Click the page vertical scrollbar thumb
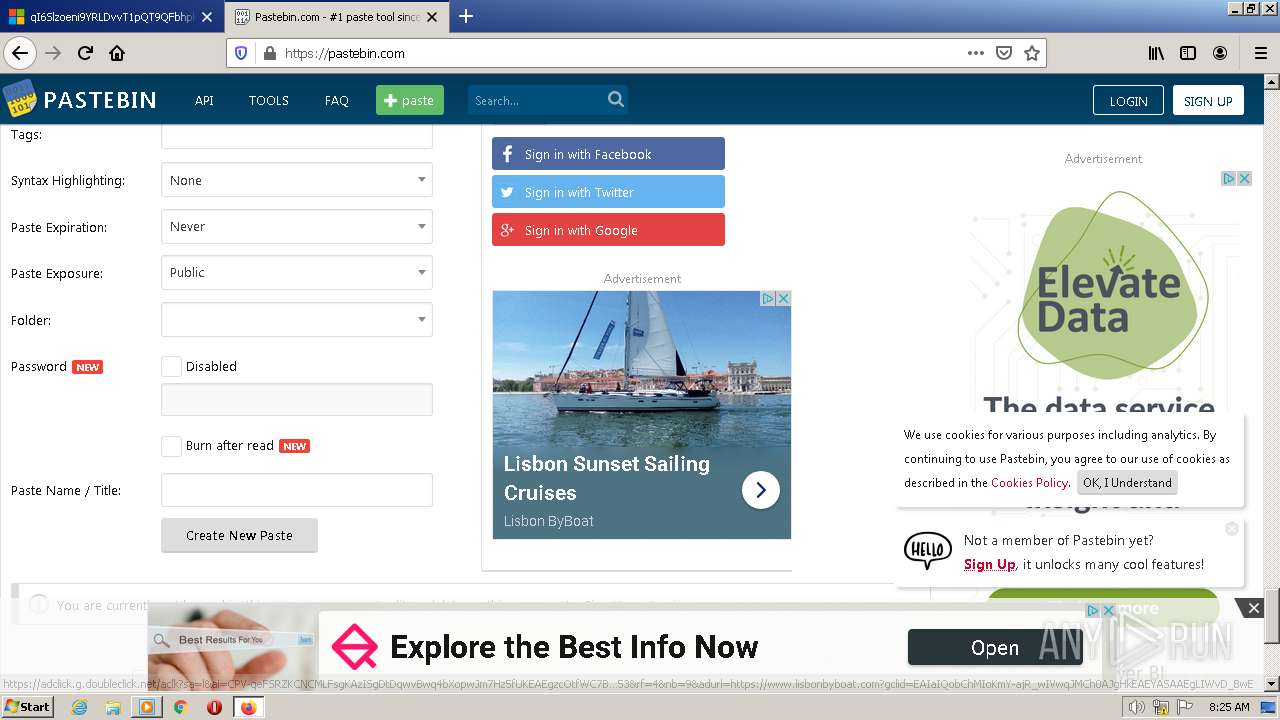 [x=1272, y=615]
